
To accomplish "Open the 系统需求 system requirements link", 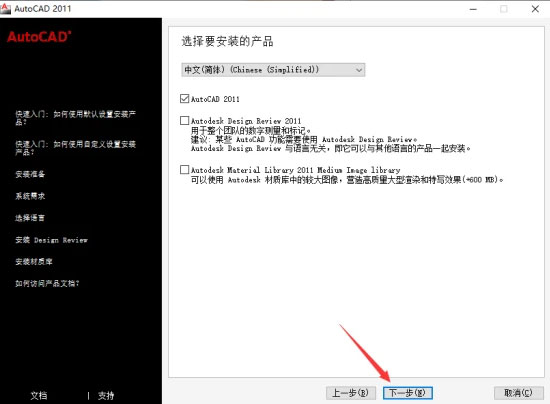I will [x=30, y=196].
